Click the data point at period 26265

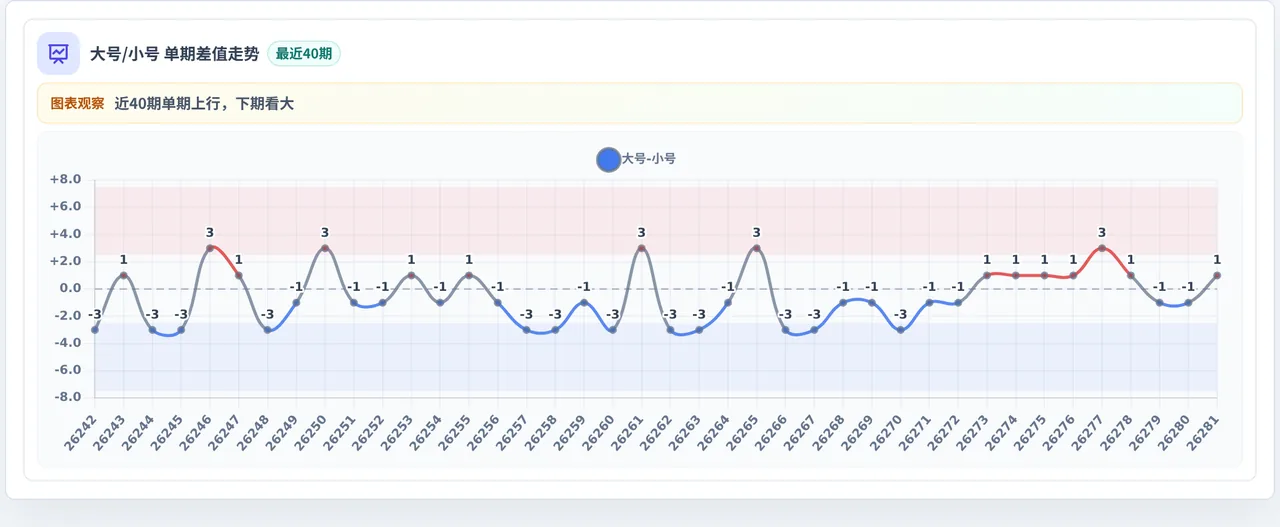pos(756,248)
